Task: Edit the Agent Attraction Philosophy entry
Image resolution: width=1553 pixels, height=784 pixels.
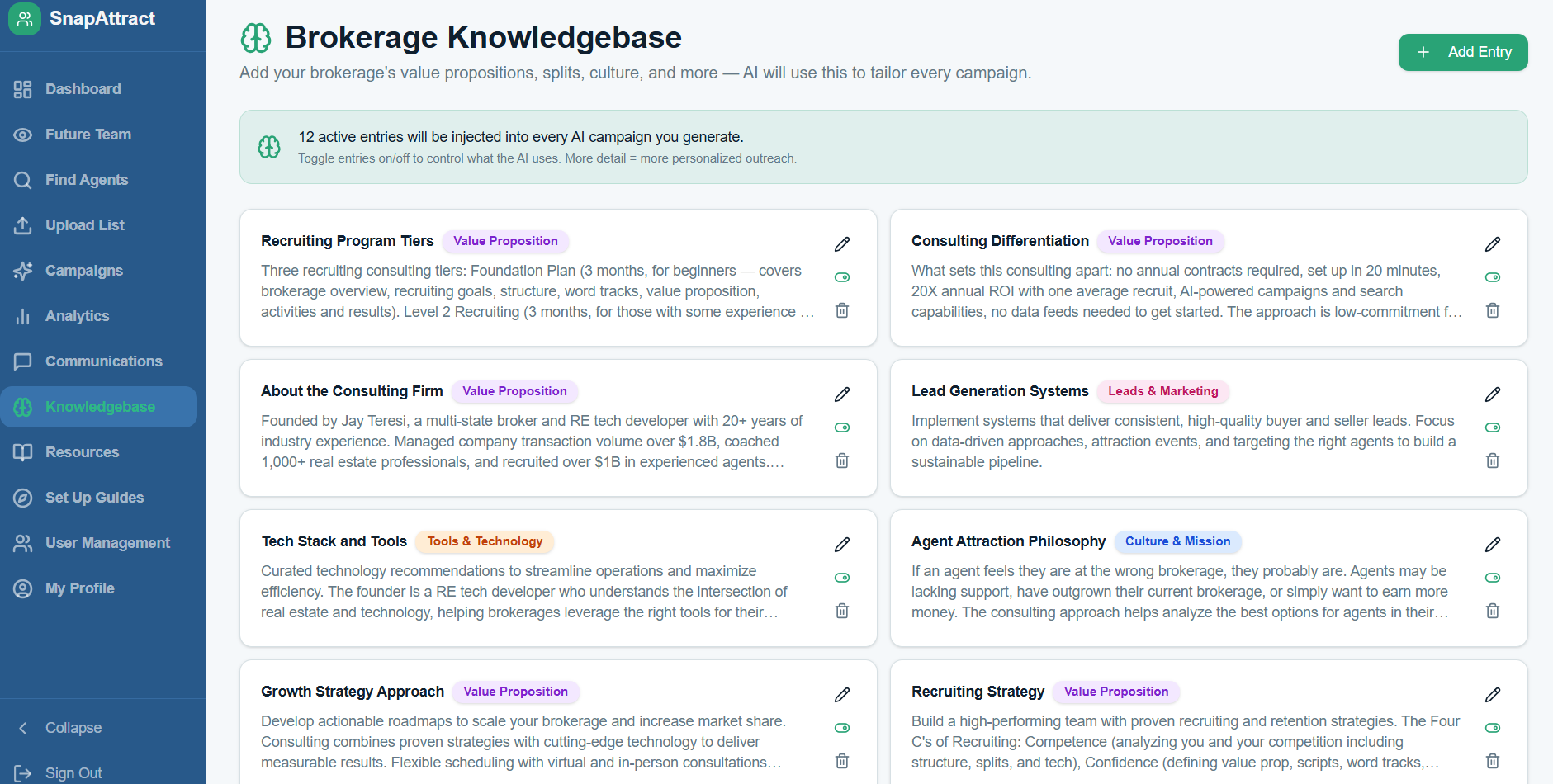Action: tap(1493, 545)
